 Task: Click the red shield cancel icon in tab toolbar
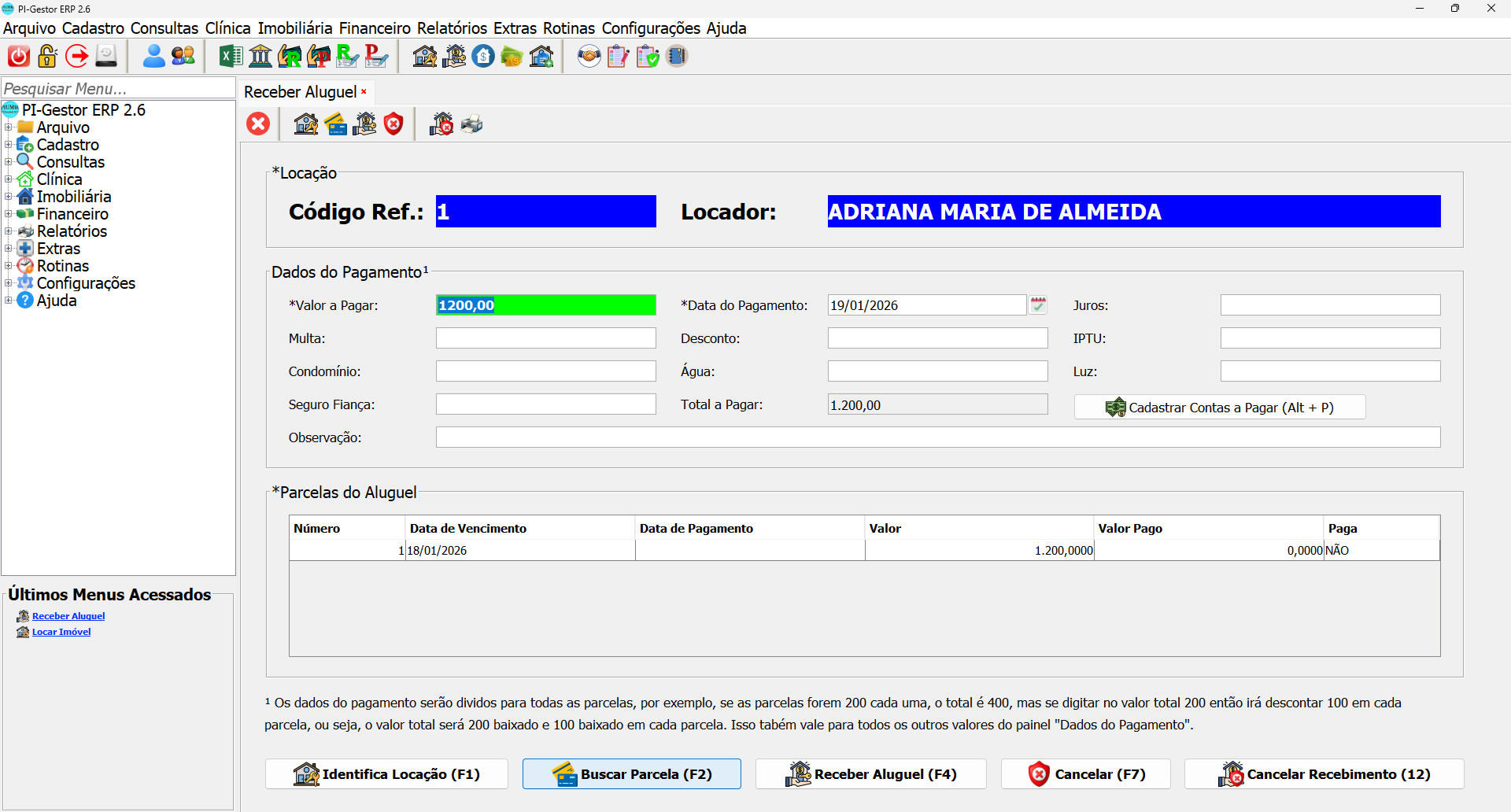click(x=393, y=124)
